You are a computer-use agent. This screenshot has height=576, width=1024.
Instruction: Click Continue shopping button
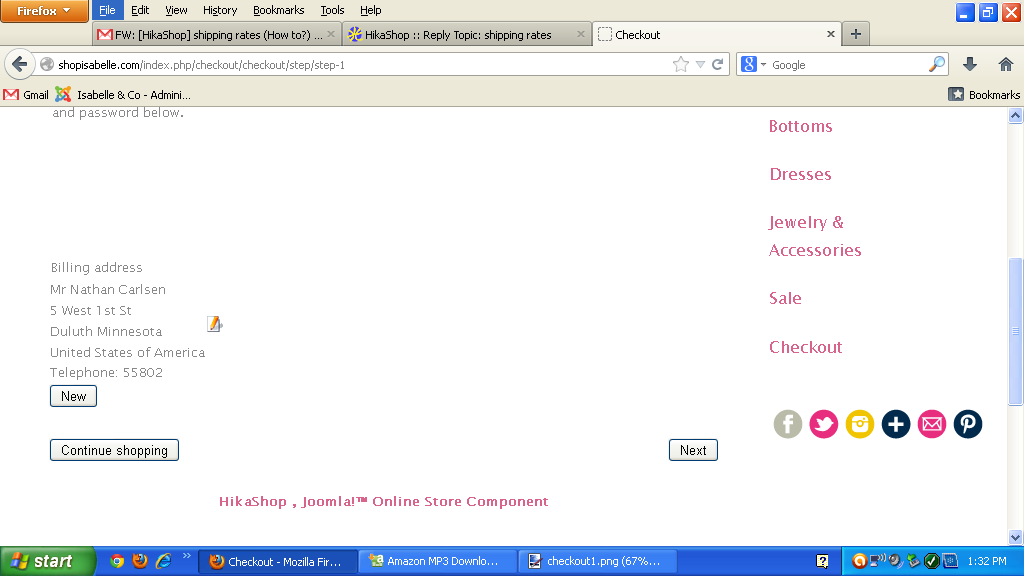[x=114, y=450]
